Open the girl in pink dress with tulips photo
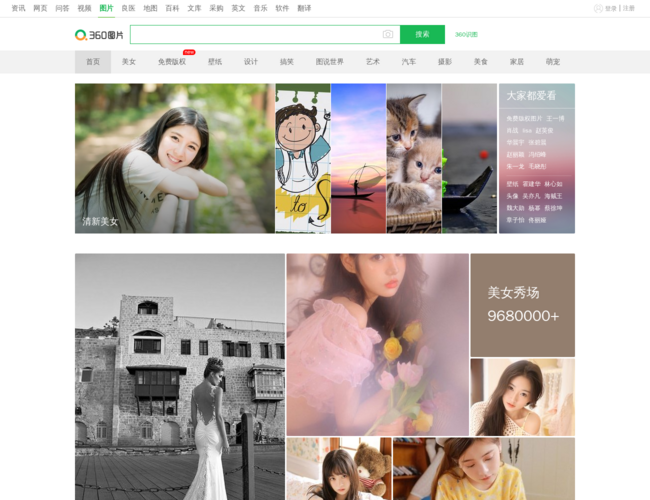 click(378, 345)
